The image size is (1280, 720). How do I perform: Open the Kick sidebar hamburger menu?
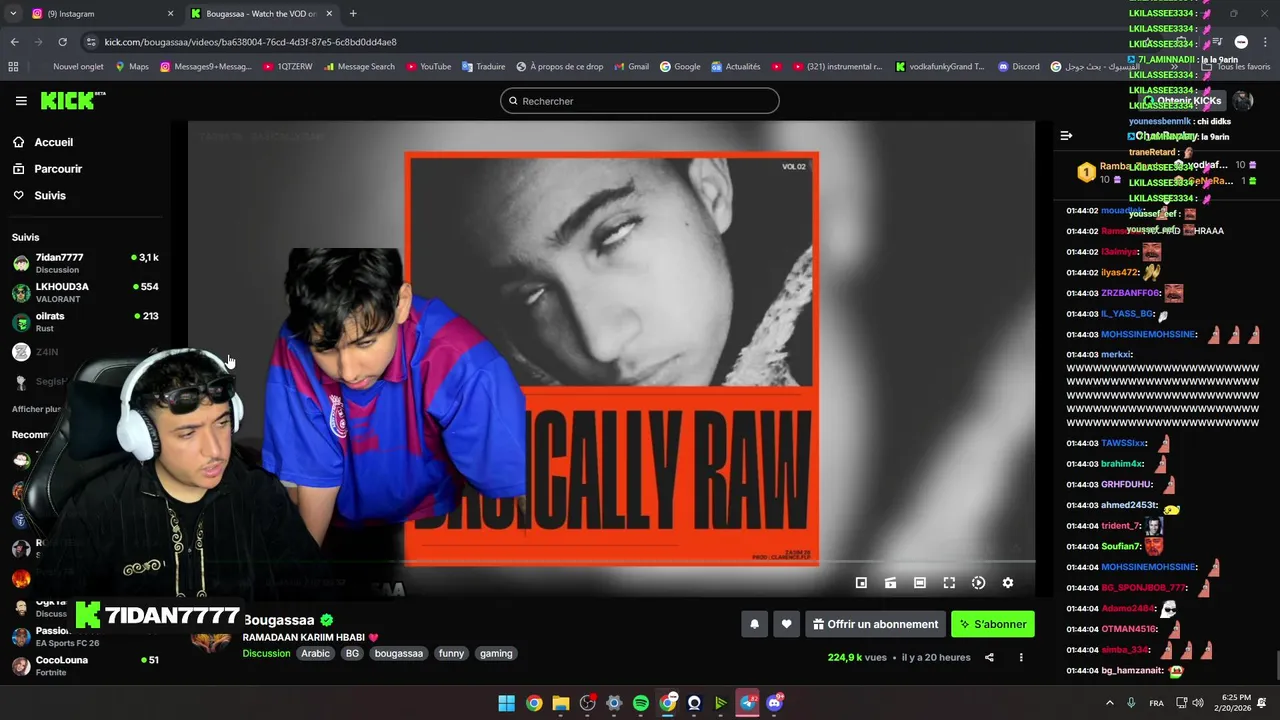[21, 101]
